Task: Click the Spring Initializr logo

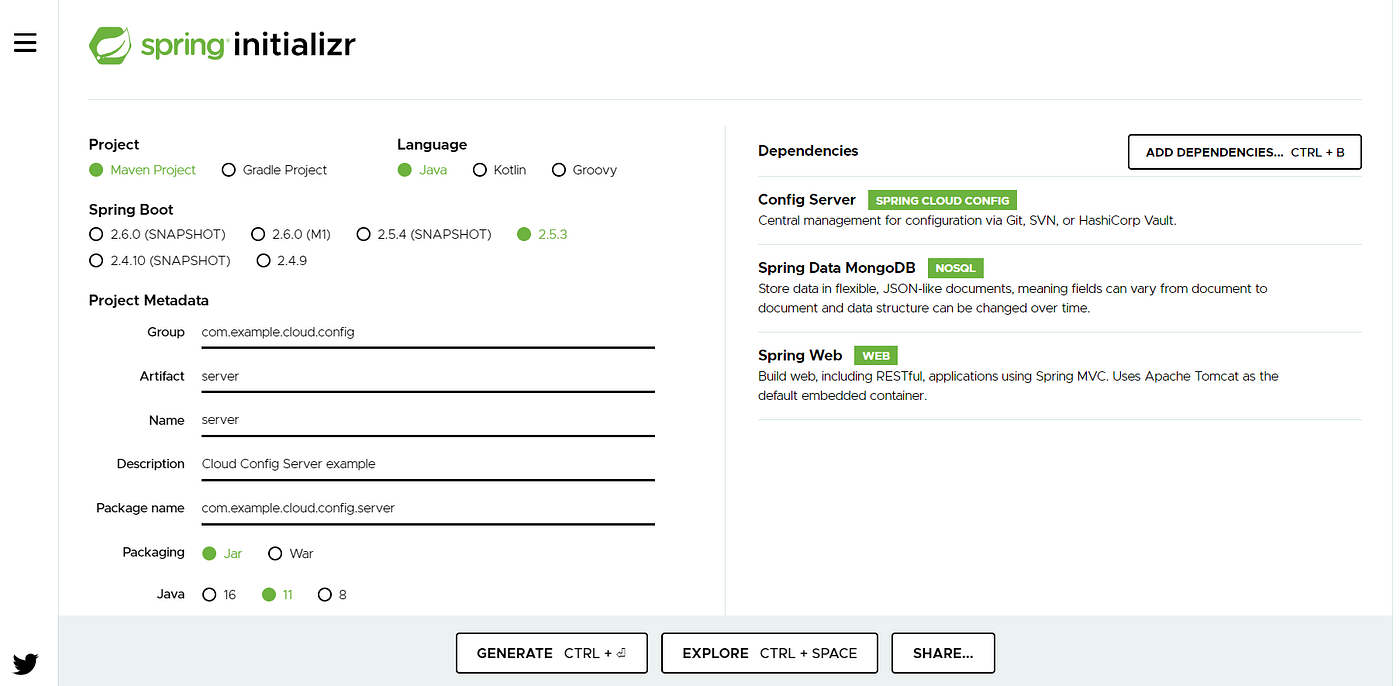Action: click(x=222, y=46)
